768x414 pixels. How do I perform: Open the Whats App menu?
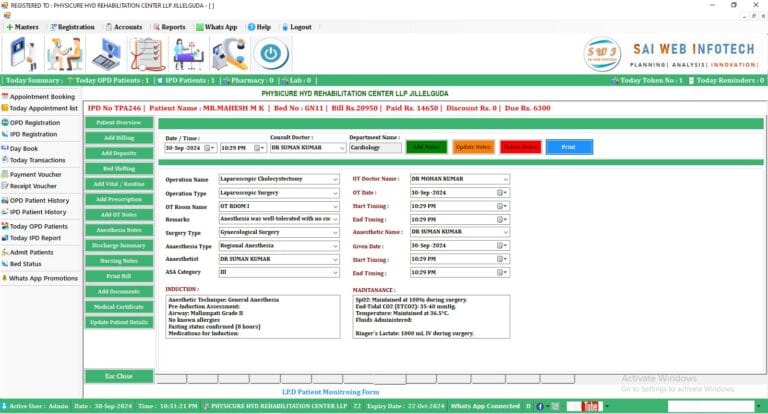click(216, 27)
